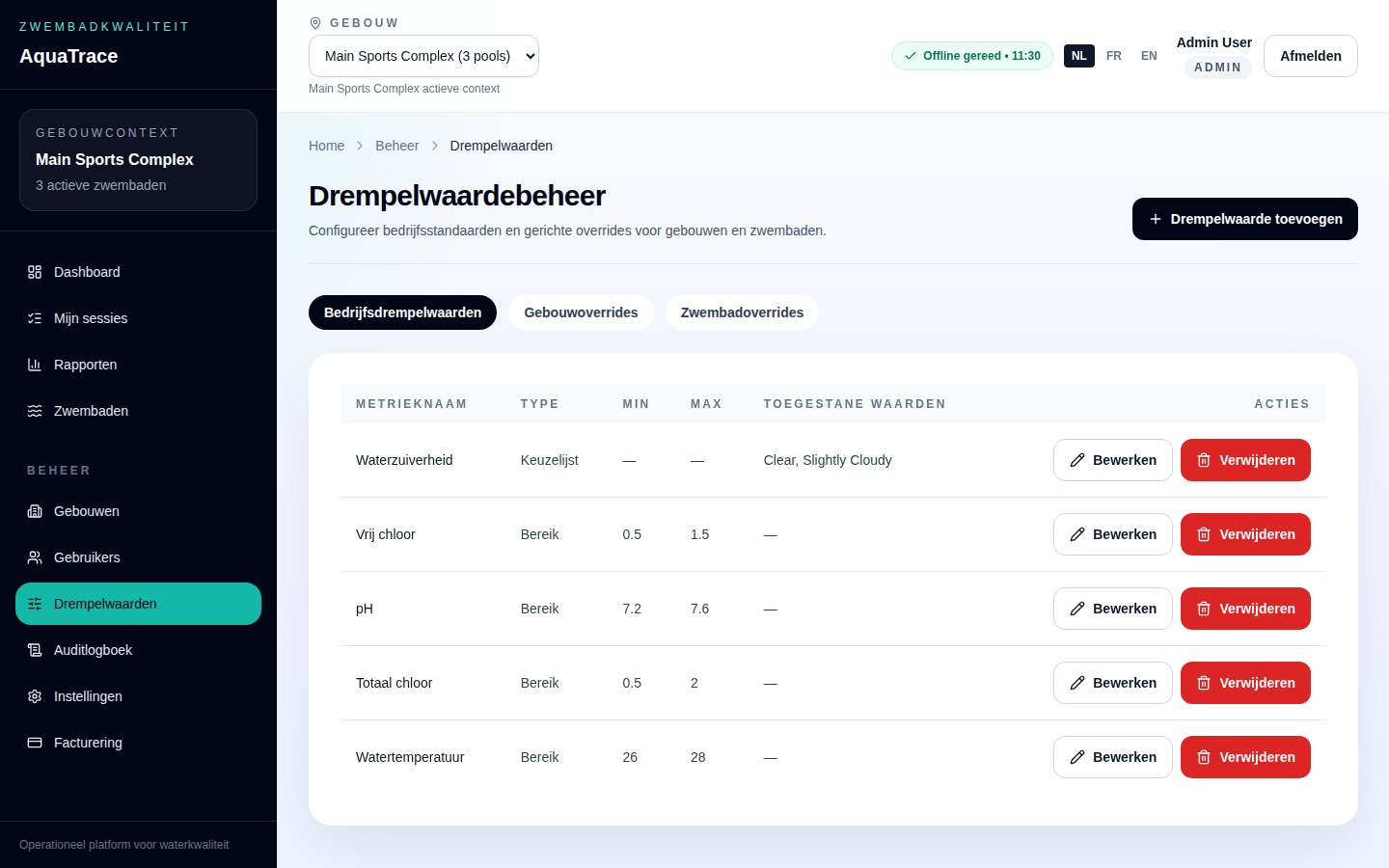Click the Dashboard grid icon in sidebar

pyautogui.click(x=35, y=272)
